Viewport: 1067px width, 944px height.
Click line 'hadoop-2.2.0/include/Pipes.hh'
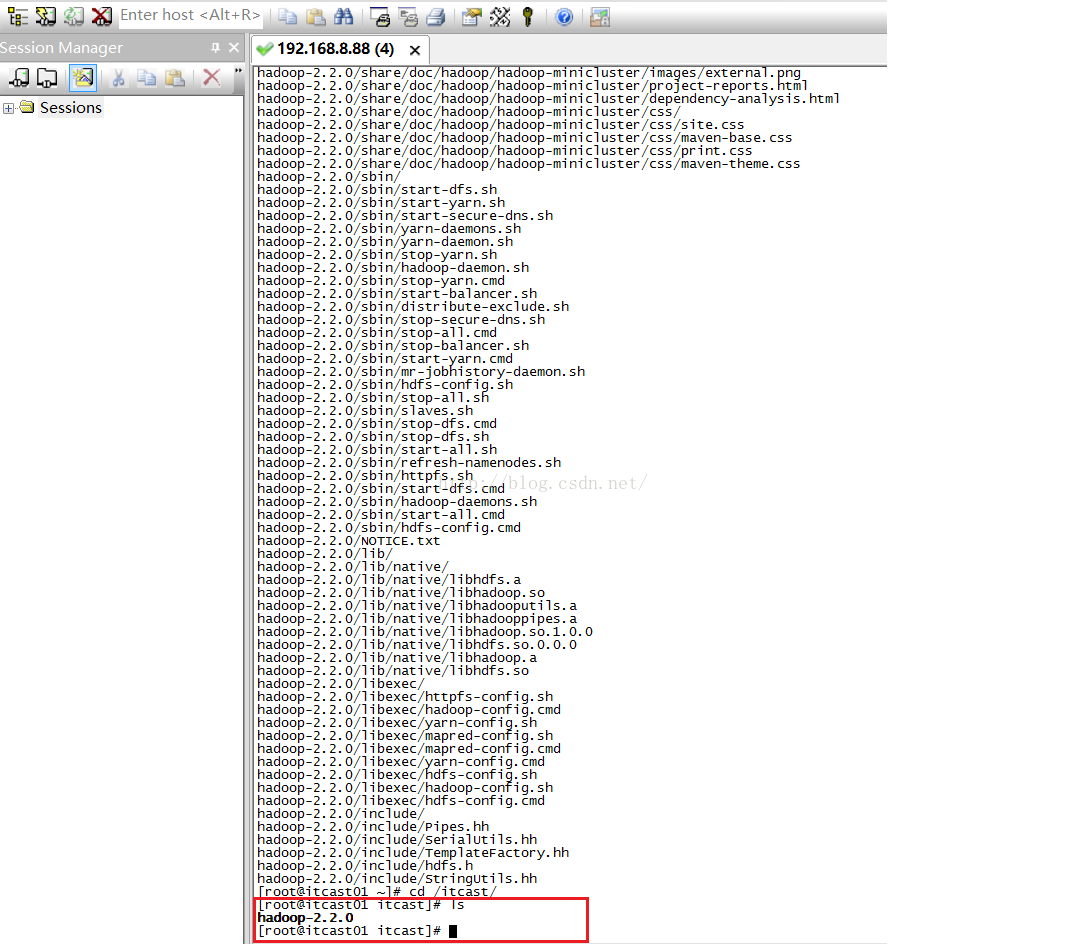tap(373, 826)
